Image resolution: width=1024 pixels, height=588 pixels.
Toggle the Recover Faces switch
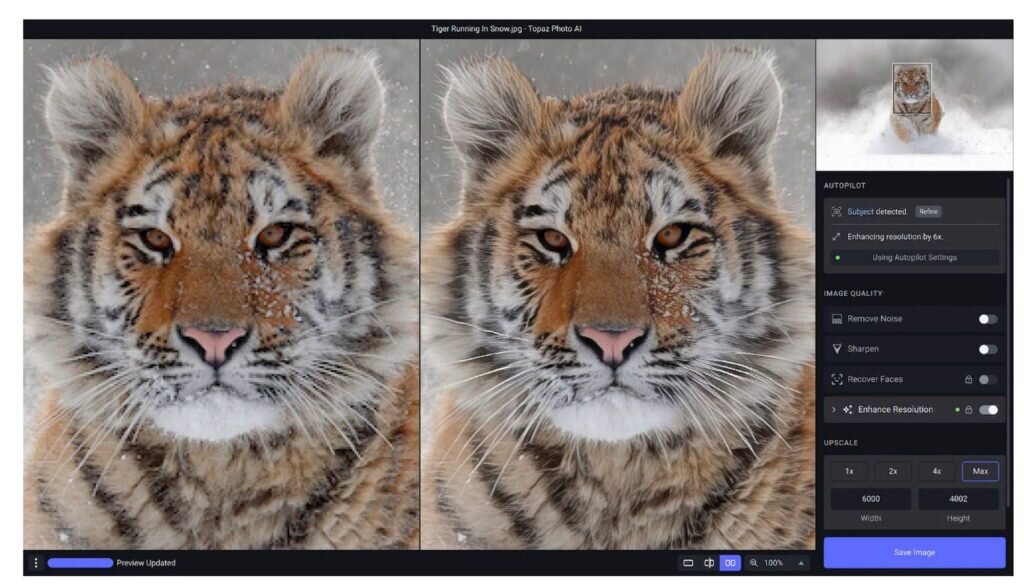tap(988, 379)
